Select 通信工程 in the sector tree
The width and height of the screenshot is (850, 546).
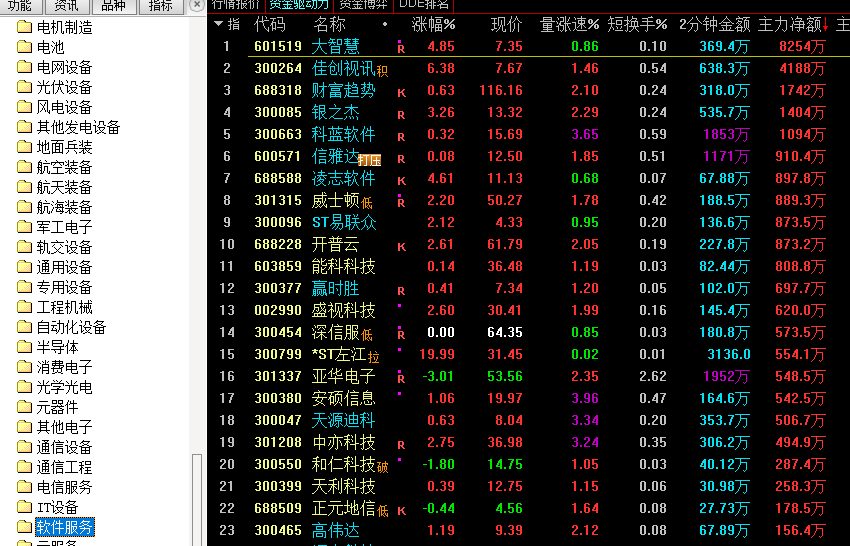[x=64, y=467]
